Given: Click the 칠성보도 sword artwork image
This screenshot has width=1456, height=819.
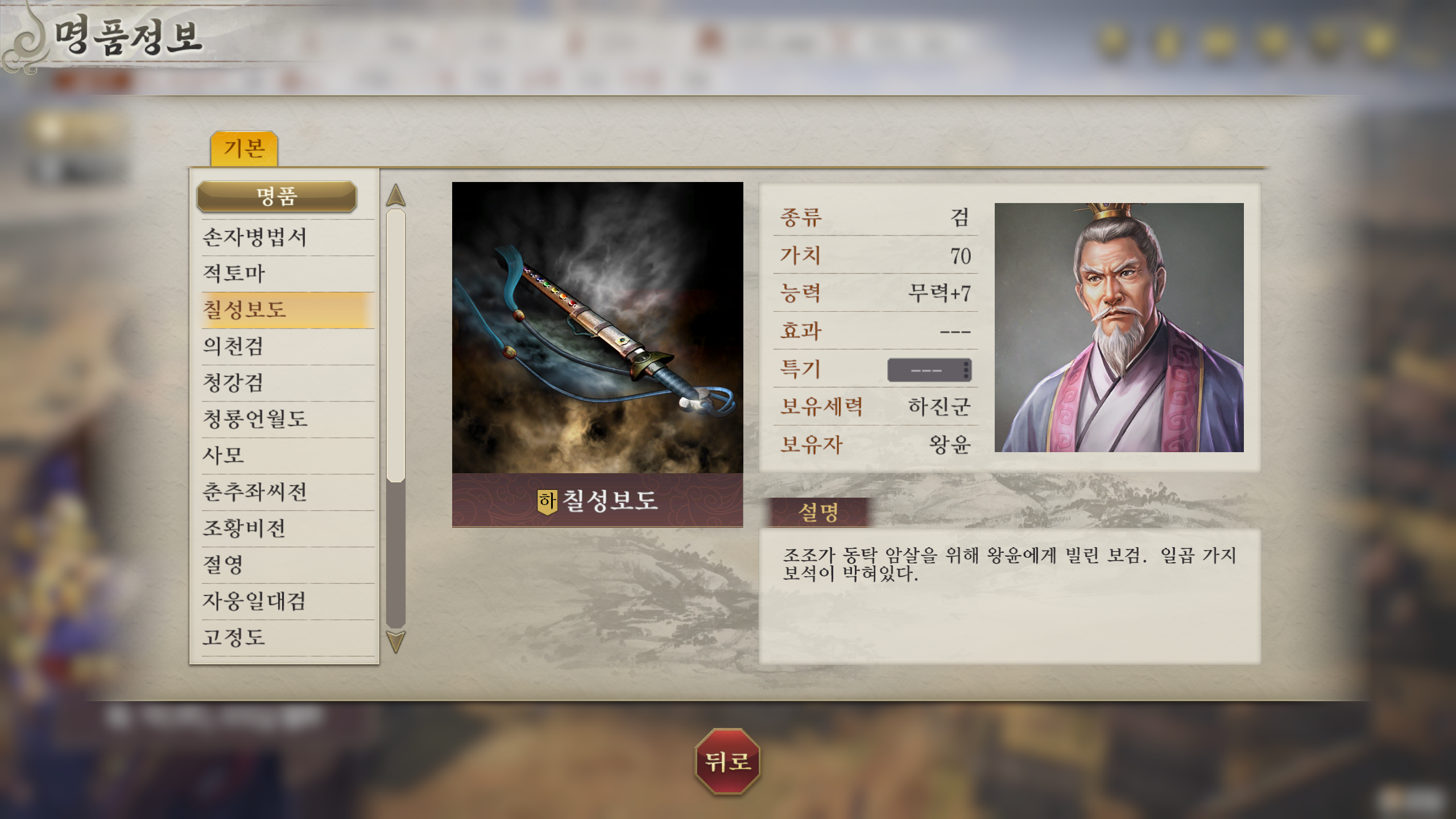Looking at the screenshot, I should [x=597, y=328].
